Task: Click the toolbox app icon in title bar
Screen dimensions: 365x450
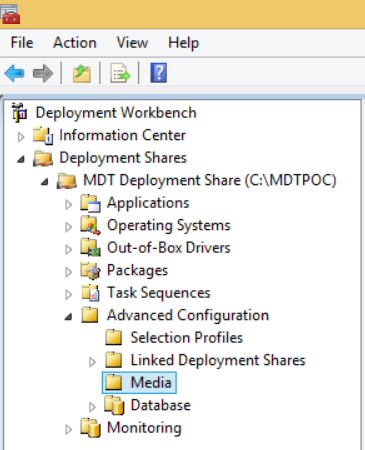Action: coord(10,14)
